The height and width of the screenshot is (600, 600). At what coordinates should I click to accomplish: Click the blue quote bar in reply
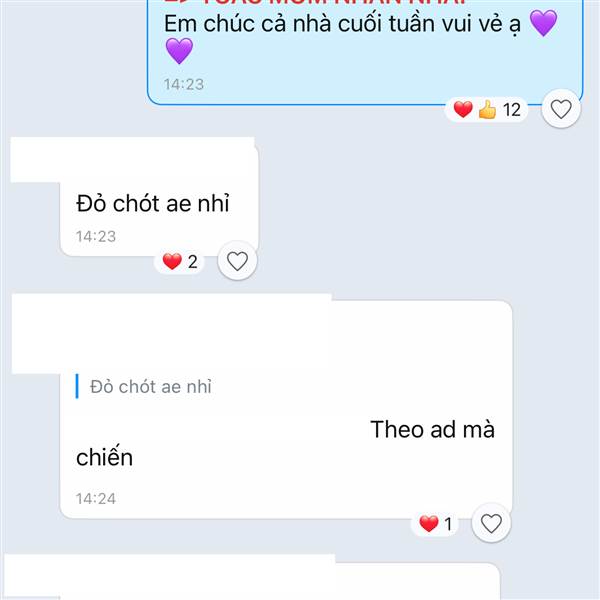coord(77,386)
